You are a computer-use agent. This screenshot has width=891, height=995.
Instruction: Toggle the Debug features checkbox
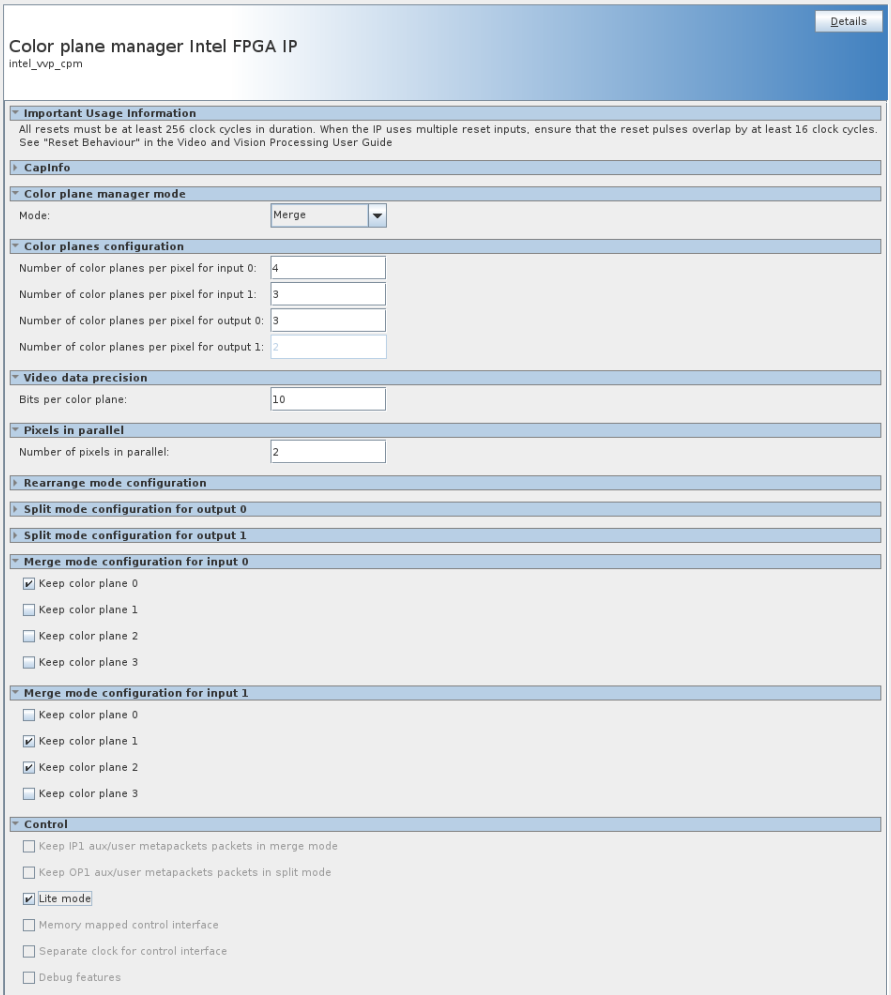[x=29, y=978]
